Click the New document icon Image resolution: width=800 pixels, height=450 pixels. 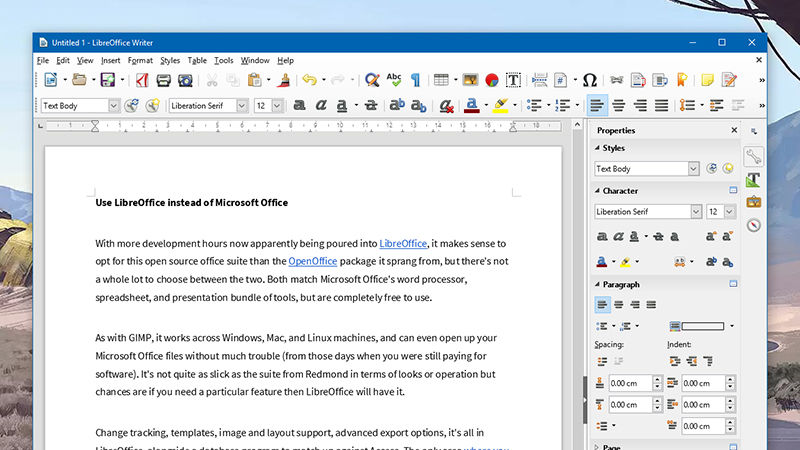(51, 80)
